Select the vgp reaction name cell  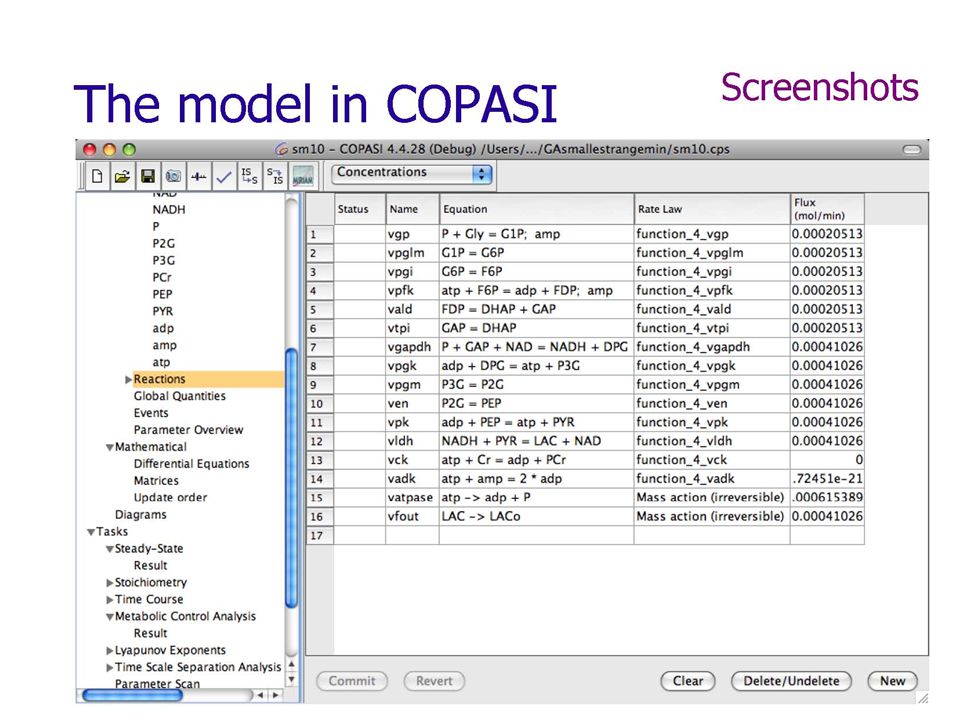[412, 234]
